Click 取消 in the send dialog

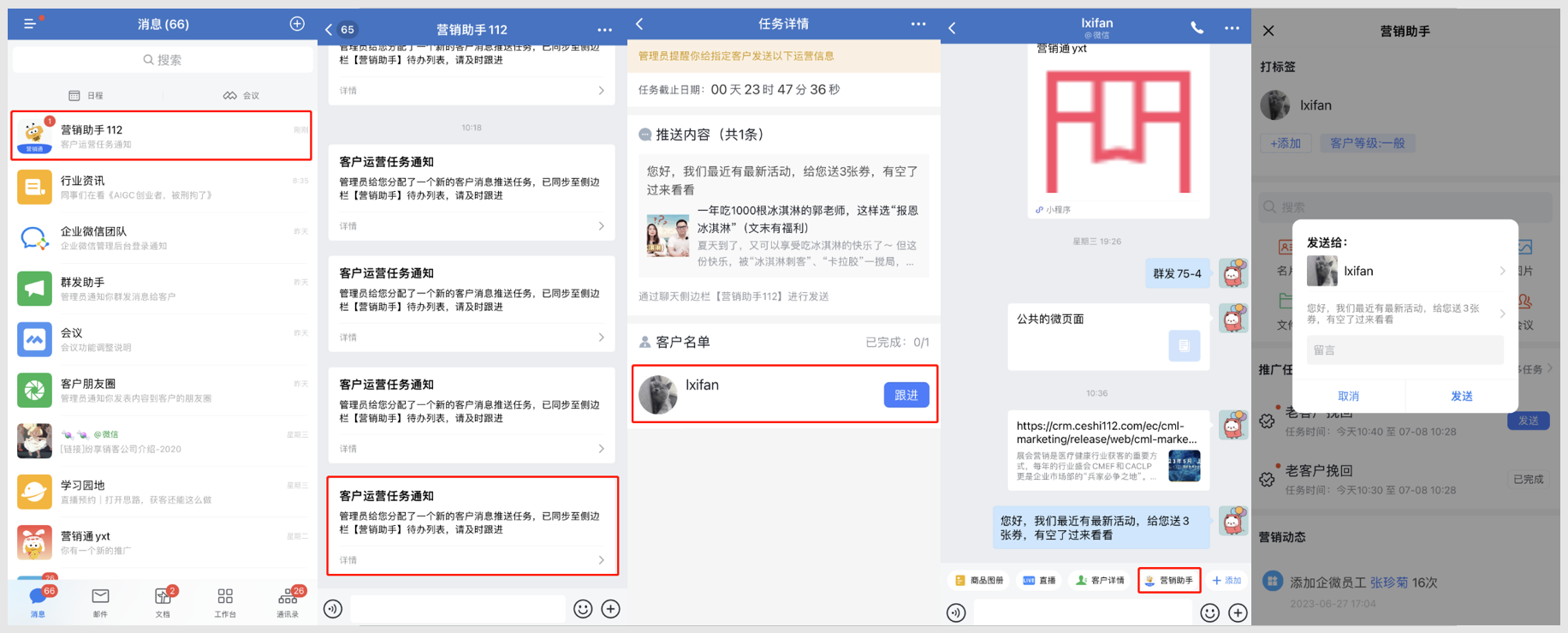click(1348, 396)
